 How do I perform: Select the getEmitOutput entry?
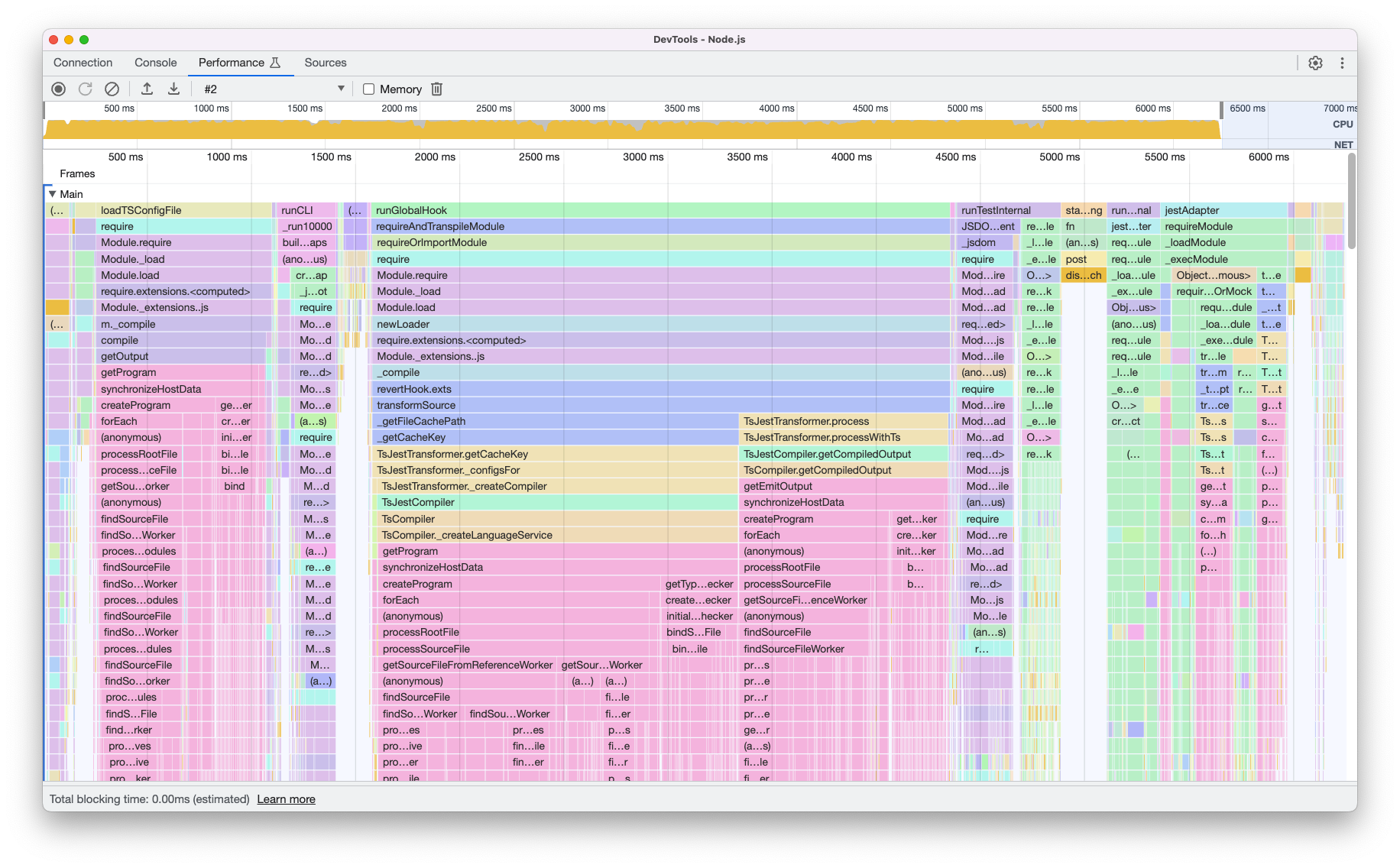click(844, 486)
